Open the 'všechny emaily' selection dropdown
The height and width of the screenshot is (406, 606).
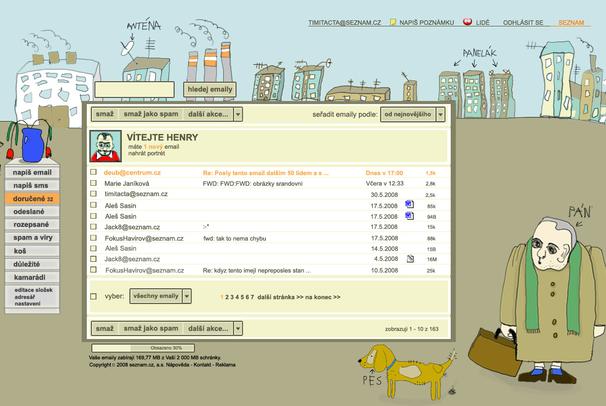(185, 296)
